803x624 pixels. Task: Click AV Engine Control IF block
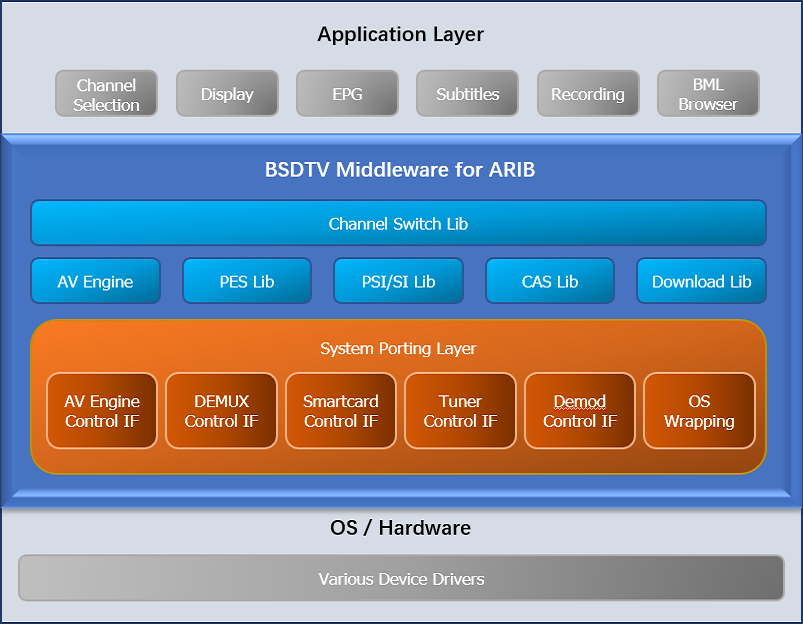tap(102, 411)
